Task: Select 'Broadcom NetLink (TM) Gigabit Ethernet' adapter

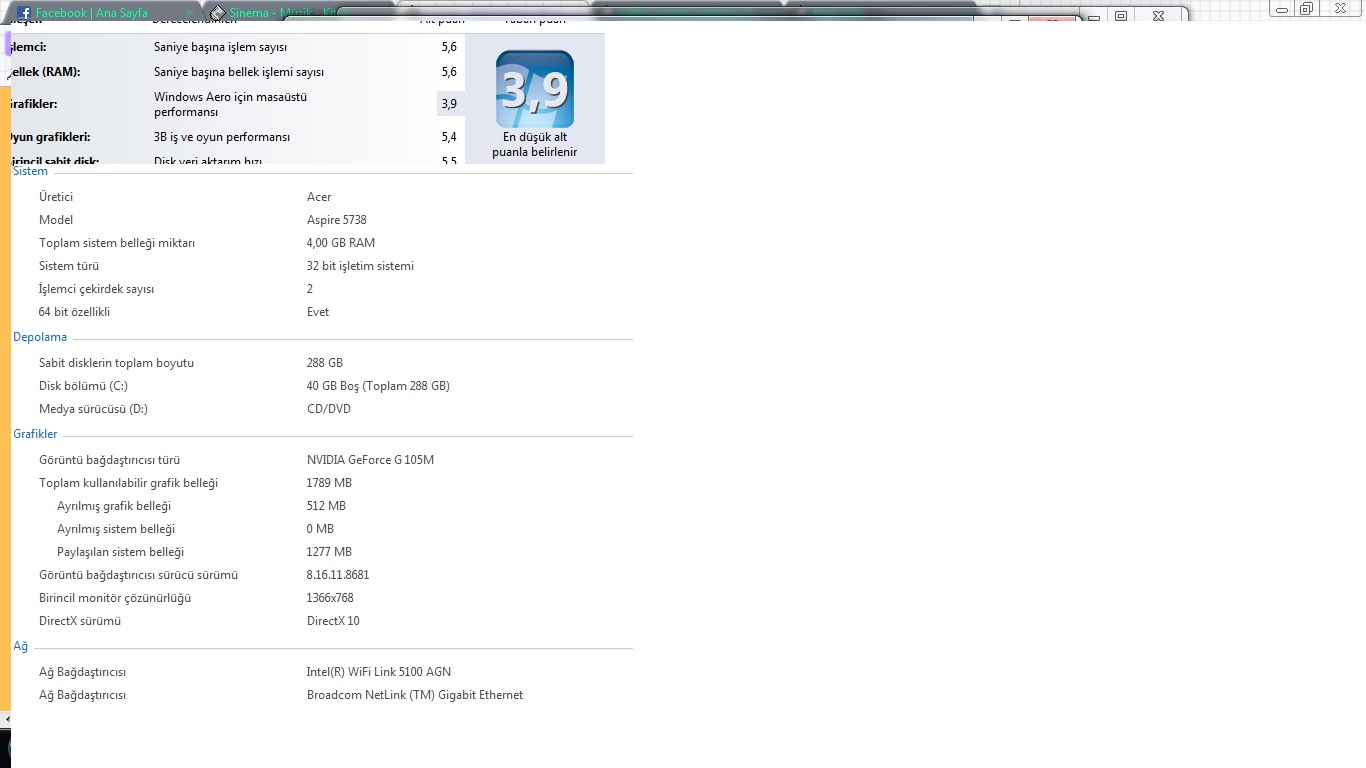Action: [x=415, y=695]
